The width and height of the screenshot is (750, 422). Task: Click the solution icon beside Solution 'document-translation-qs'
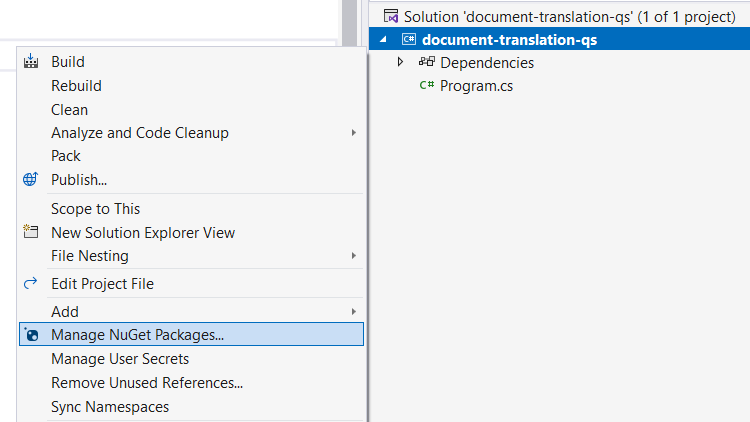(x=389, y=17)
